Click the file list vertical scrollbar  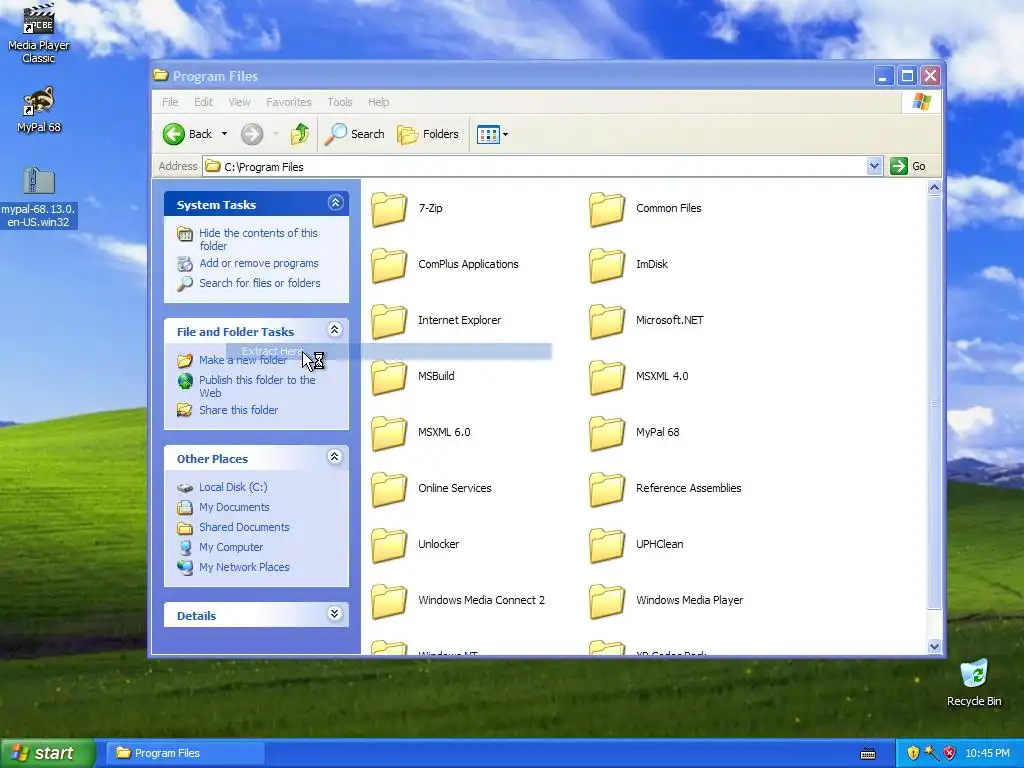point(934,416)
